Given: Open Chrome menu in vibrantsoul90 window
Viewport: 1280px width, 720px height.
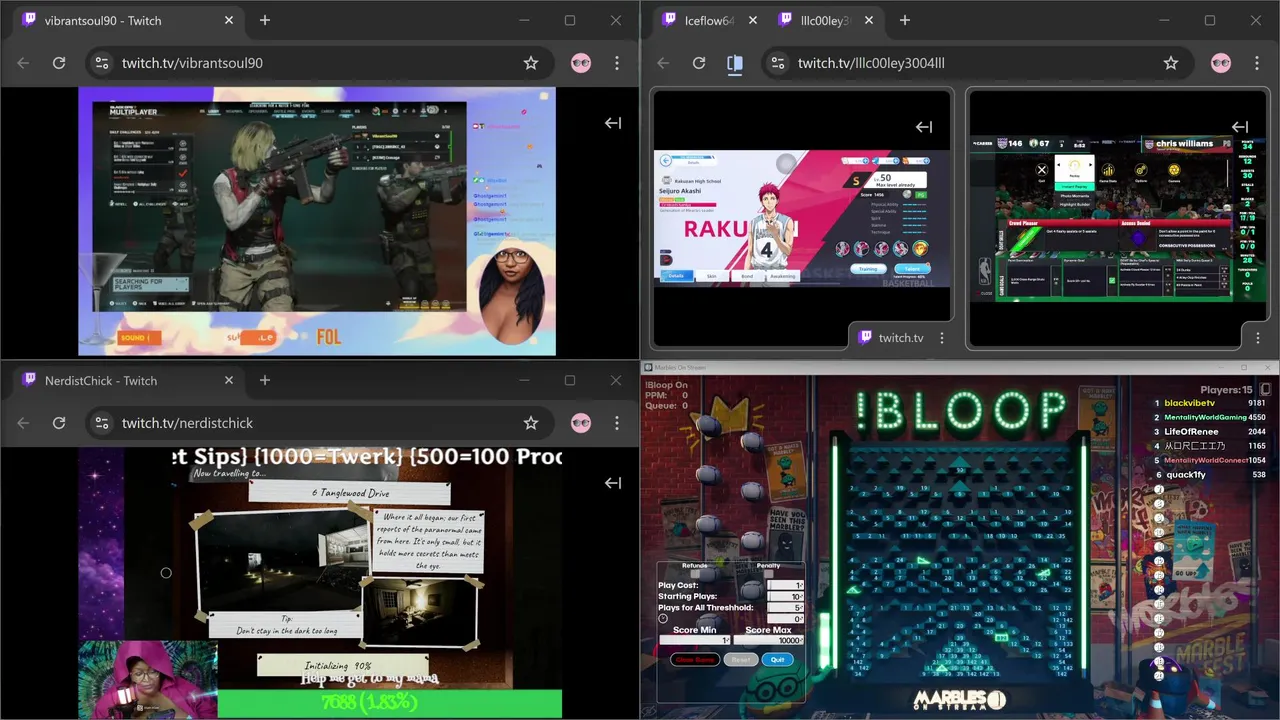Looking at the screenshot, I should coord(617,63).
